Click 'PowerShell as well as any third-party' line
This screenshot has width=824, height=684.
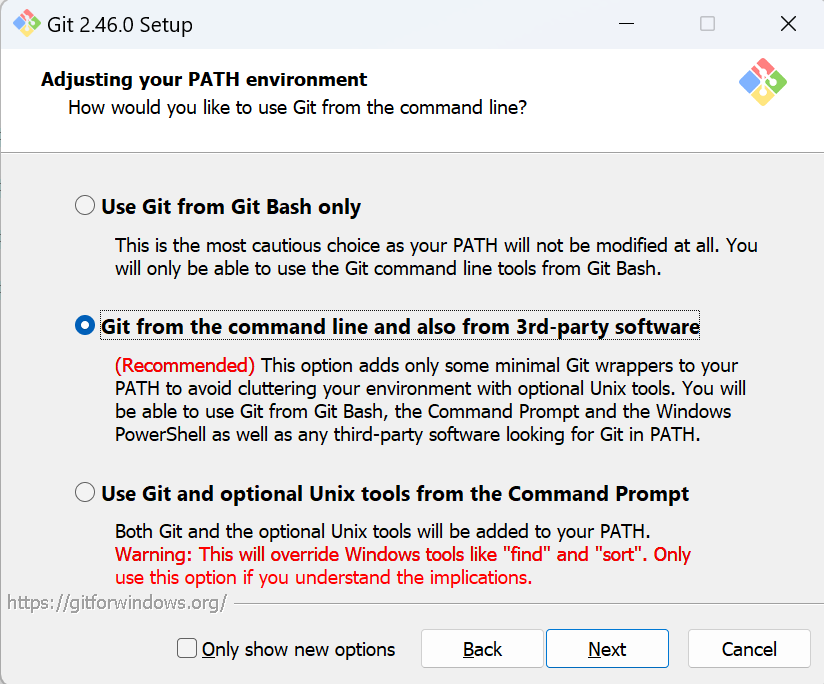[408, 434]
